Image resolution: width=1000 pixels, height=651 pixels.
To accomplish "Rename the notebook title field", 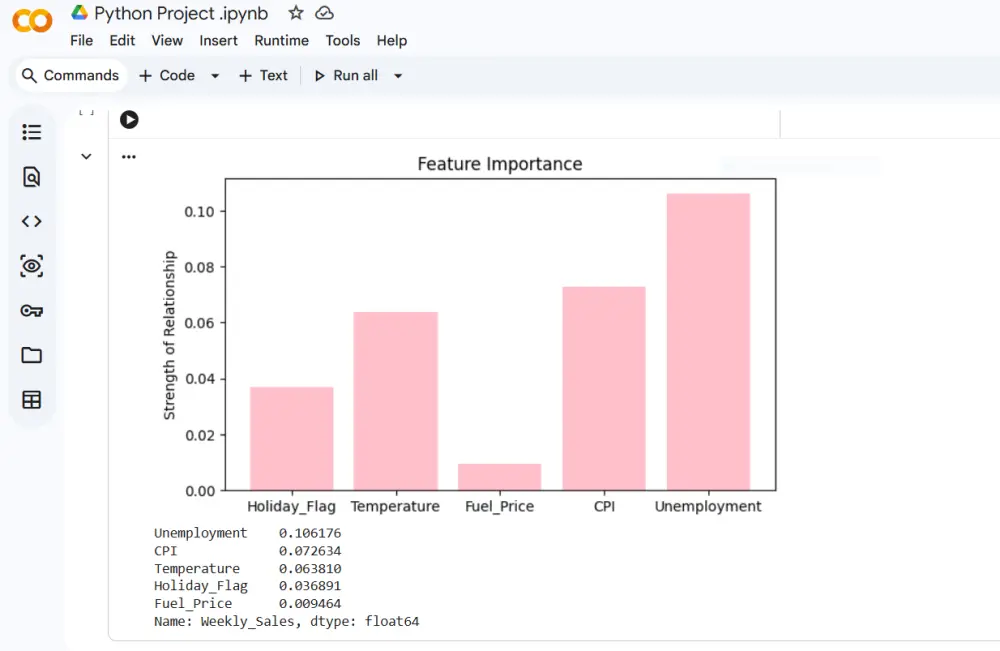I will (x=180, y=13).
